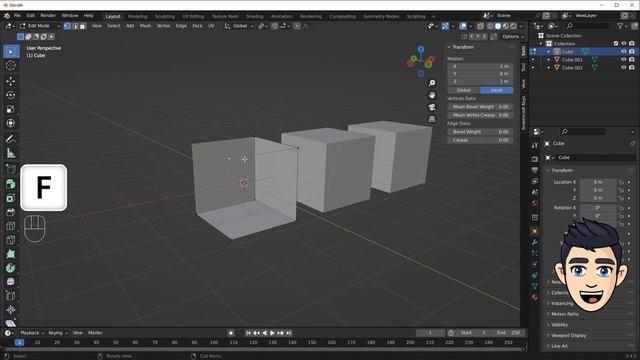
Task: Select the Loop Cut tool
Action: tap(11, 226)
